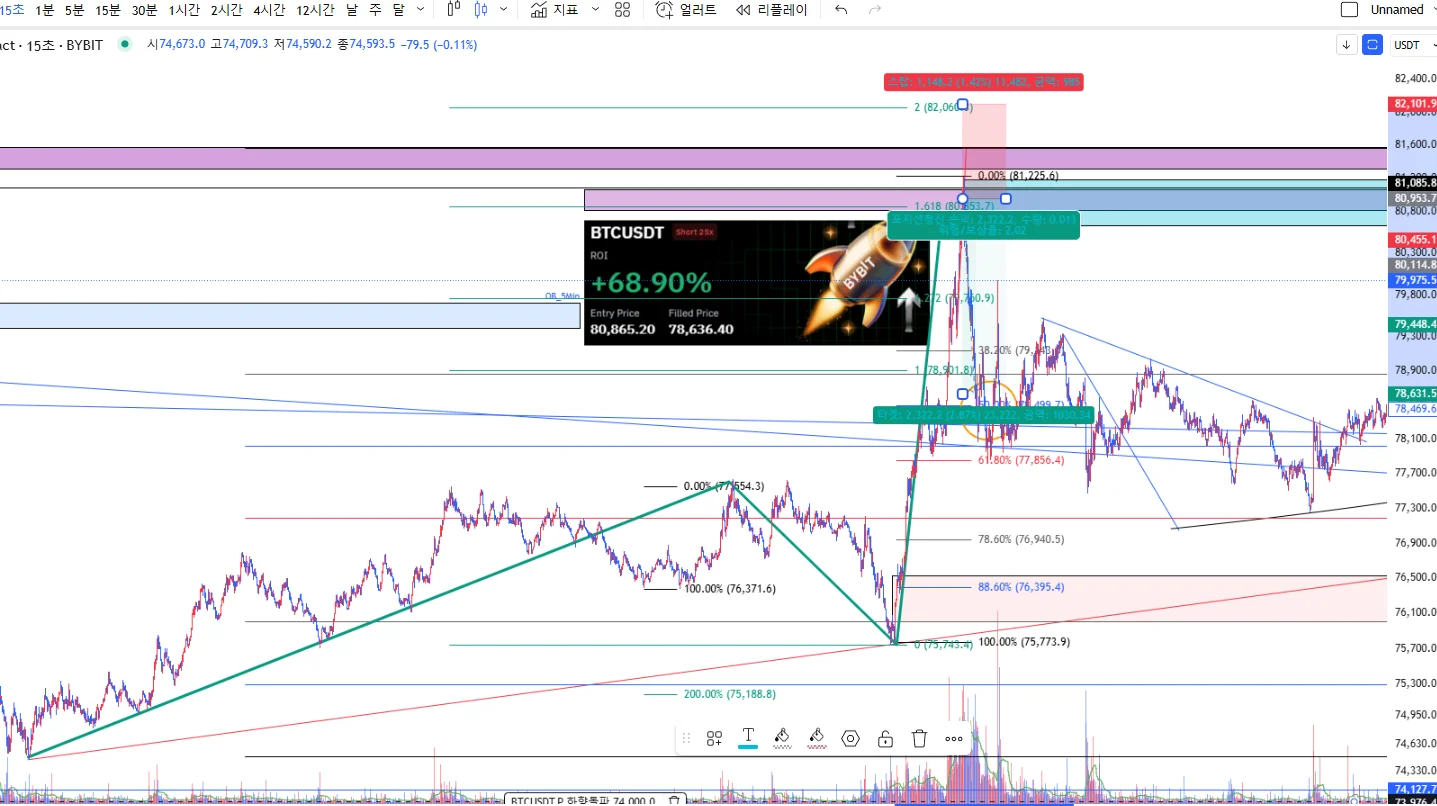Click the black 81,085.8 price scale label
Image resolution: width=1437 pixels, height=806 pixels.
point(1413,183)
